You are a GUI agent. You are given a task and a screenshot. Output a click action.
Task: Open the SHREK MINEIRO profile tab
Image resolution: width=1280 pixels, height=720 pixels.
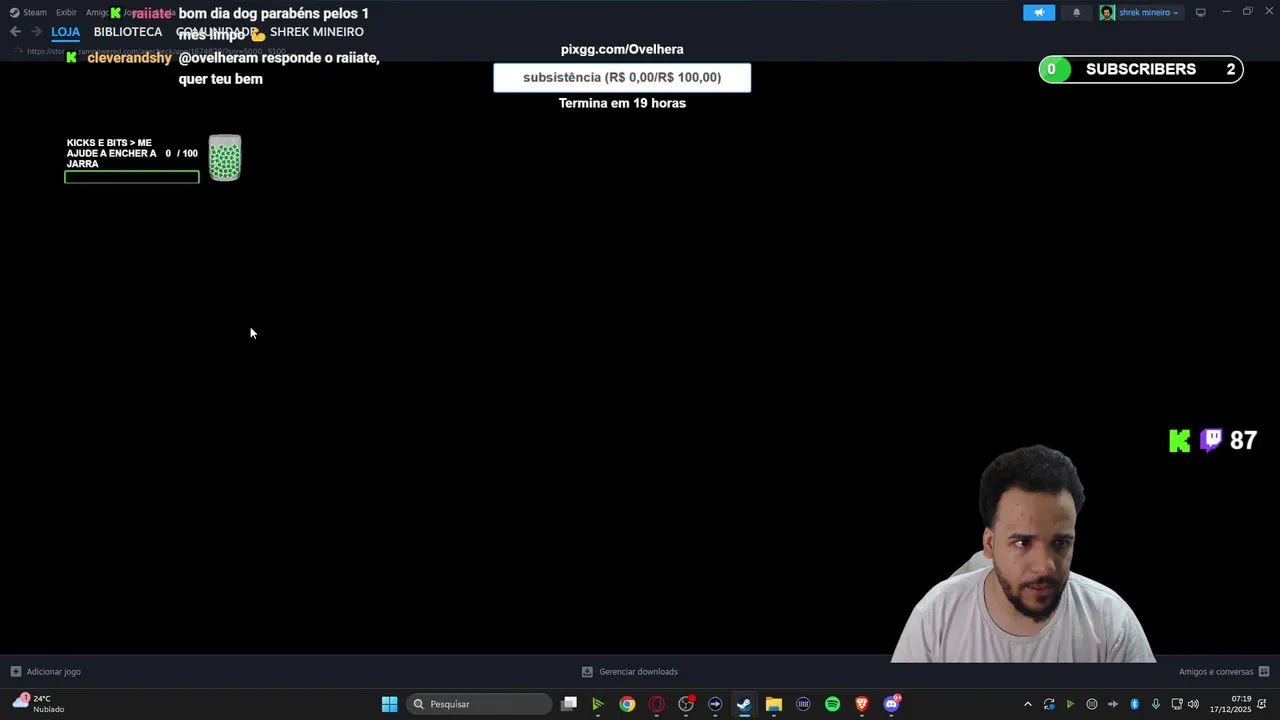coord(317,32)
